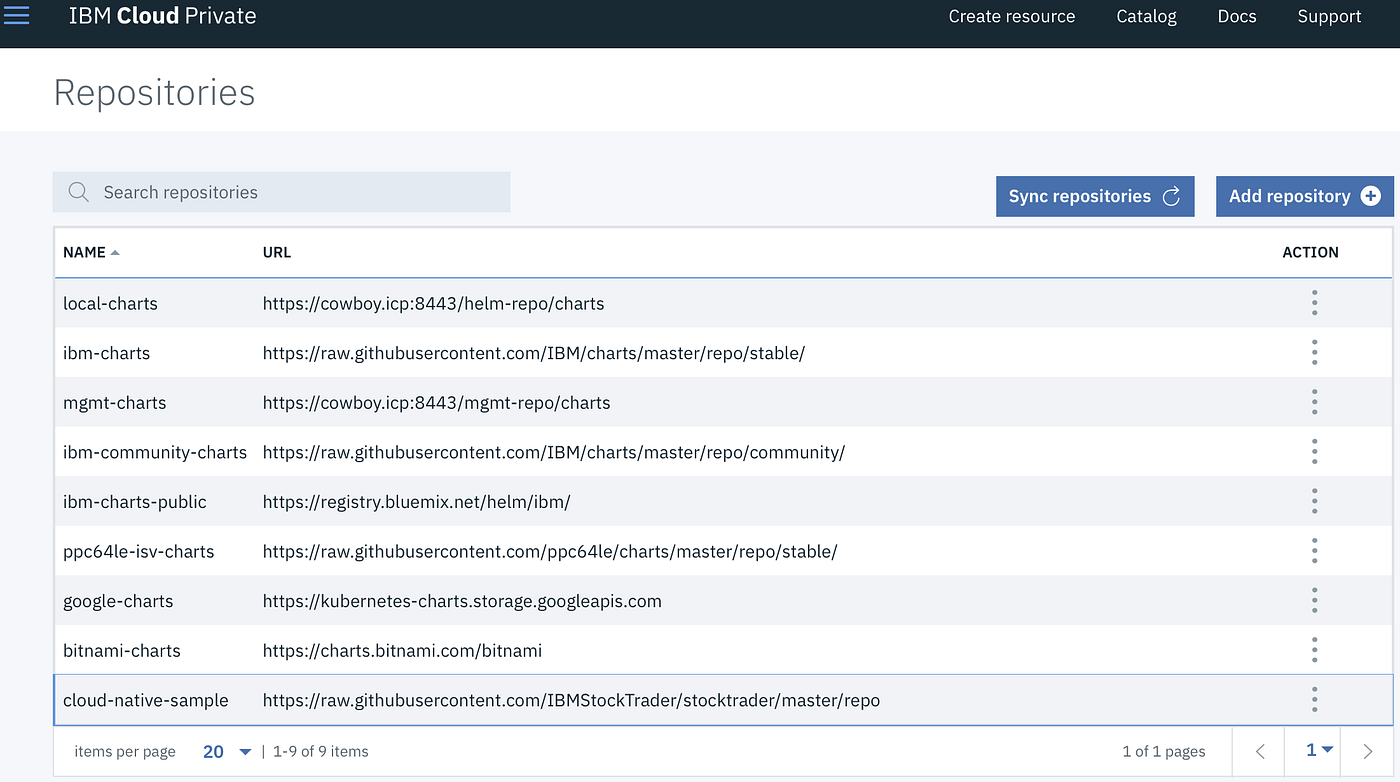Open actions menu for google-charts
This screenshot has width=1400, height=782.
[x=1314, y=601]
